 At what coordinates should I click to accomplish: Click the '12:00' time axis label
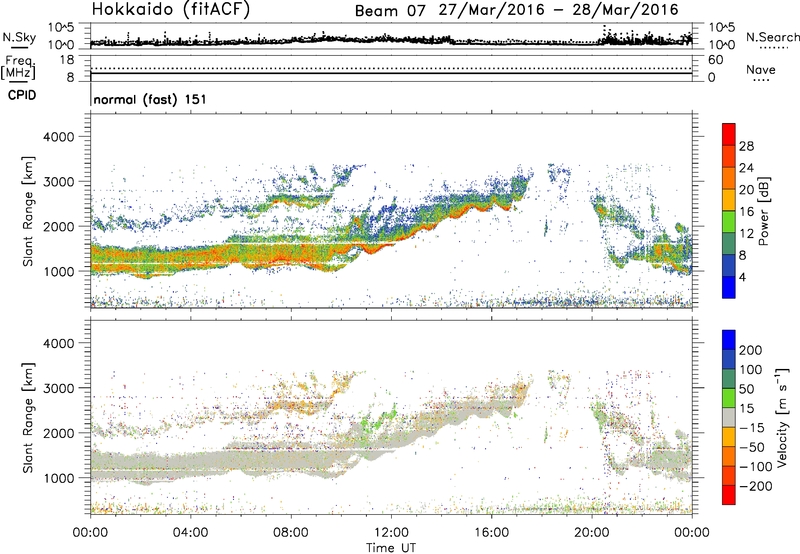pos(391,533)
